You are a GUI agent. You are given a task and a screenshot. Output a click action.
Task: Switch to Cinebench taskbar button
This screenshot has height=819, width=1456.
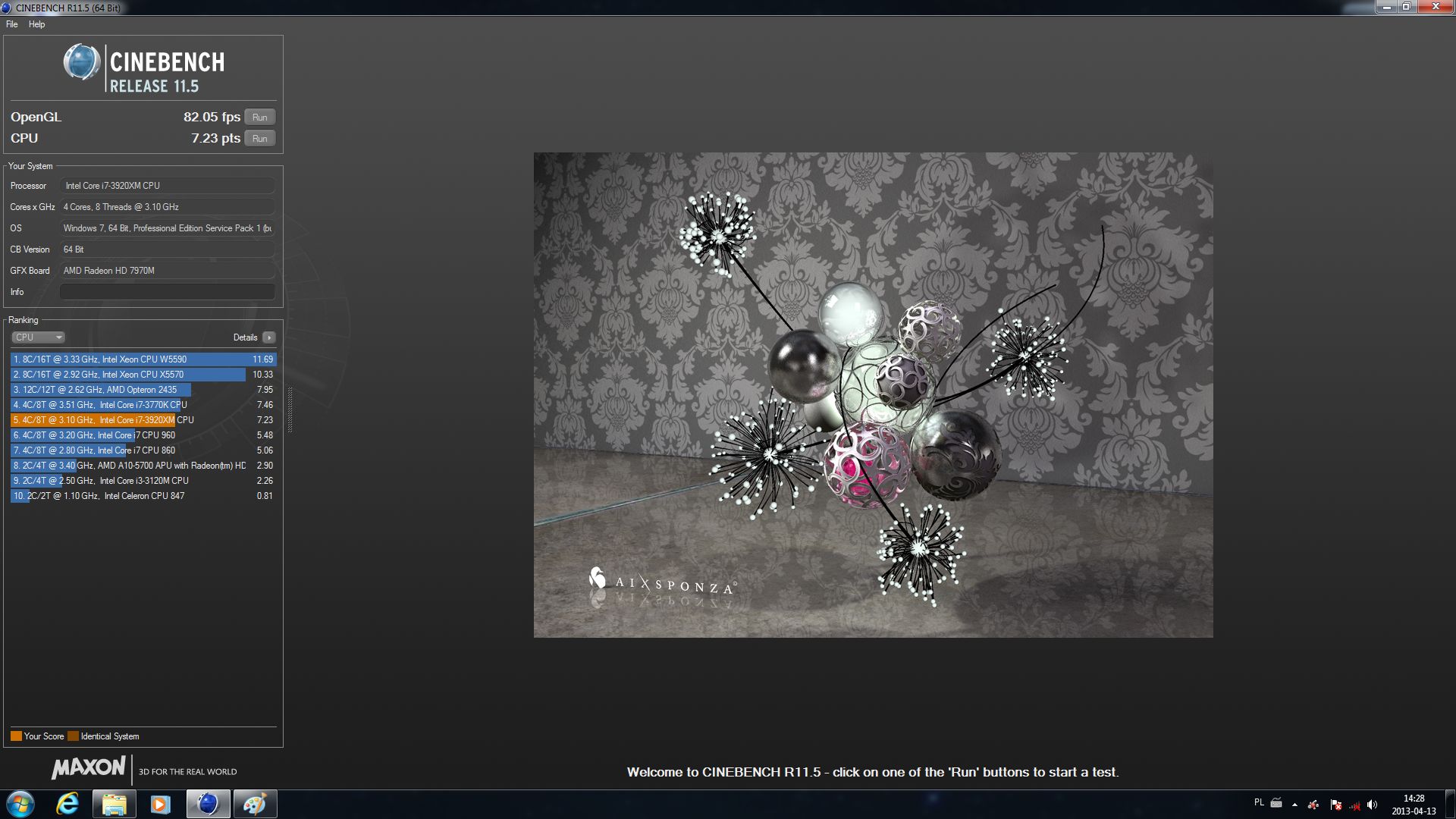coord(208,804)
